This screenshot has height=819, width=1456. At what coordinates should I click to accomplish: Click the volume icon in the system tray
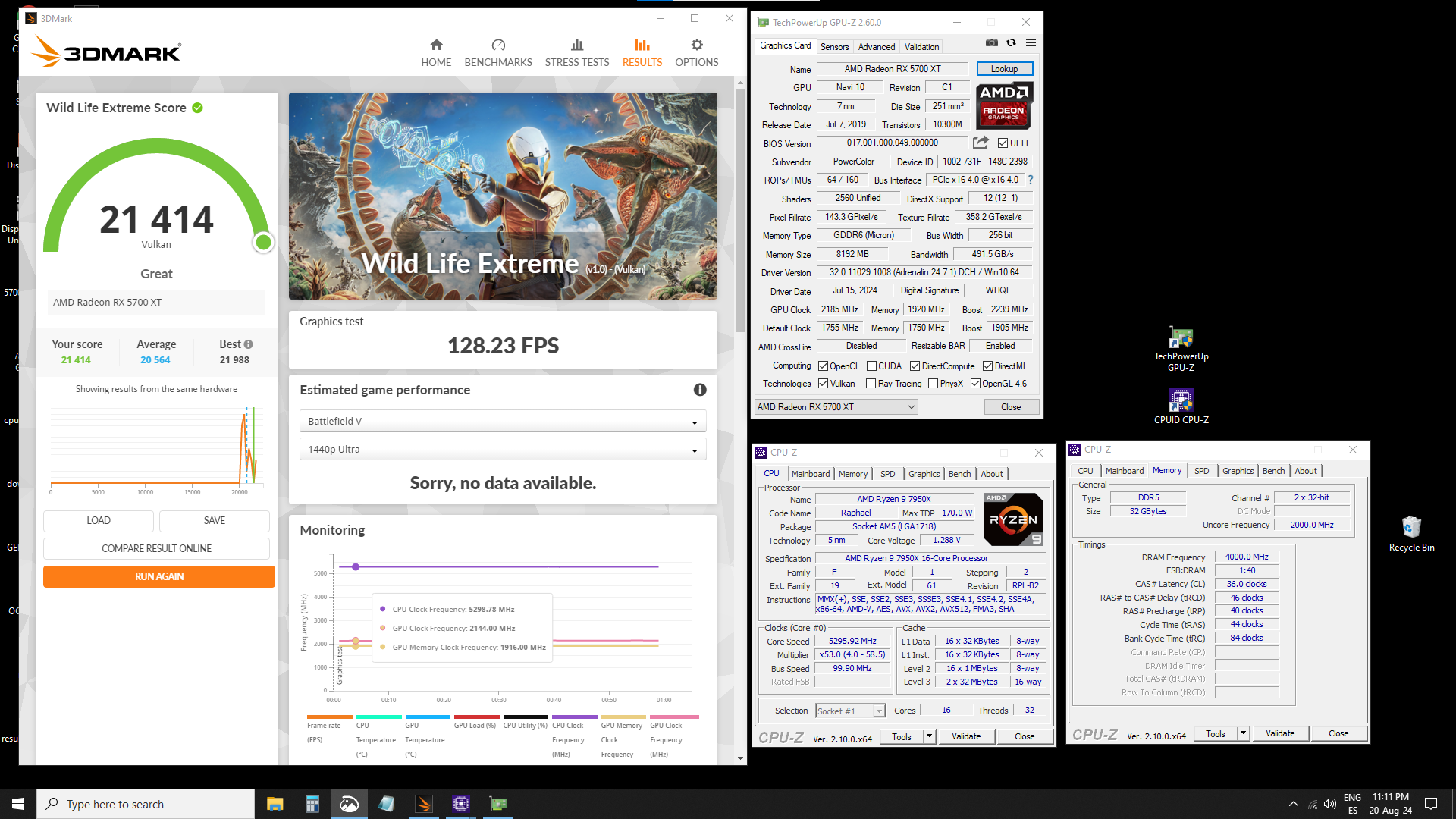coord(1330,804)
